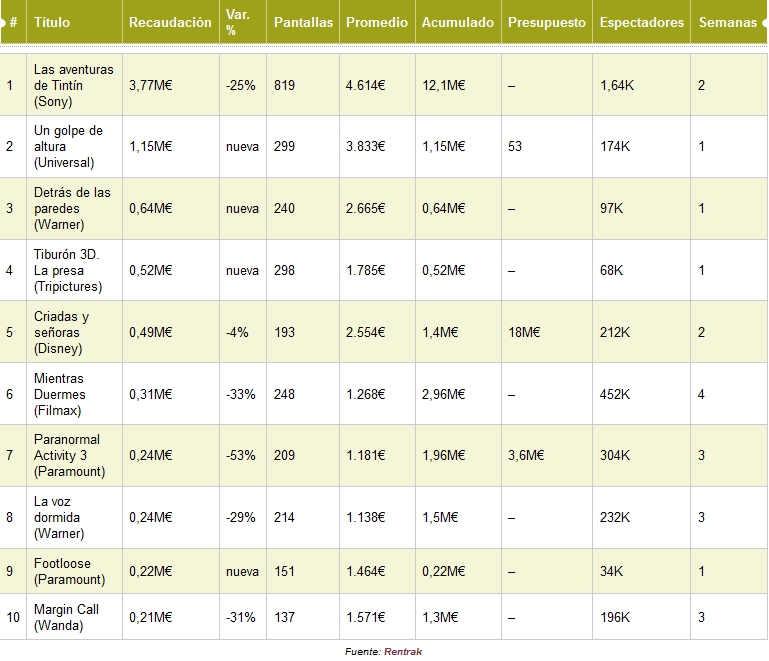
Task: Click the 174K espectadores value
Action: point(615,146)
